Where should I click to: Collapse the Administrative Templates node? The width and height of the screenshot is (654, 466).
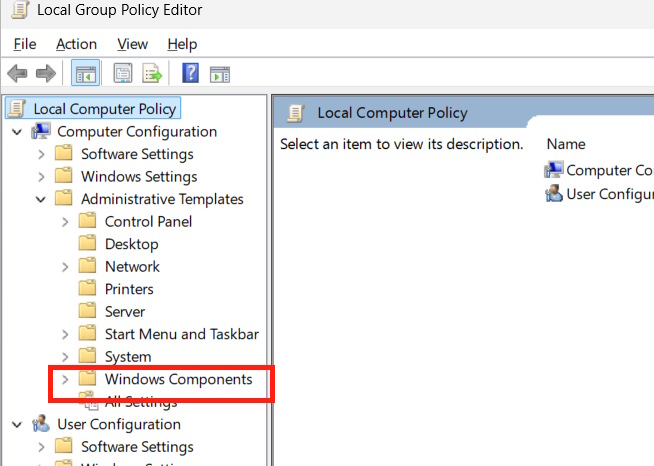[40, 200]
